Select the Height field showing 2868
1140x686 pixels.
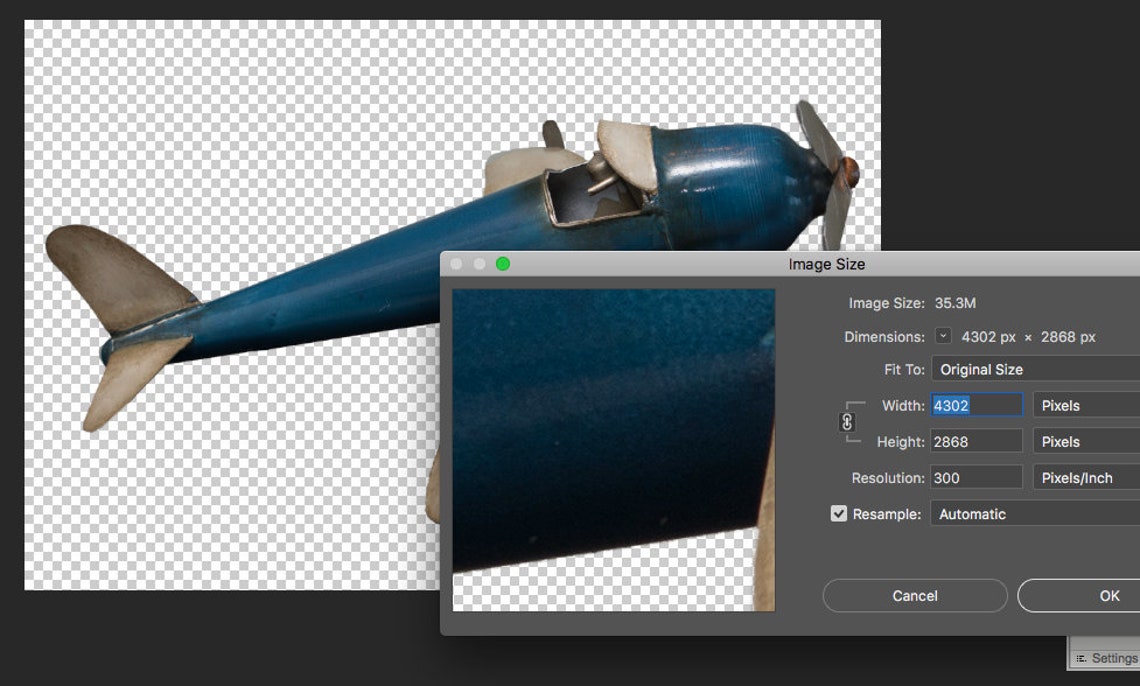coord(975,441)
